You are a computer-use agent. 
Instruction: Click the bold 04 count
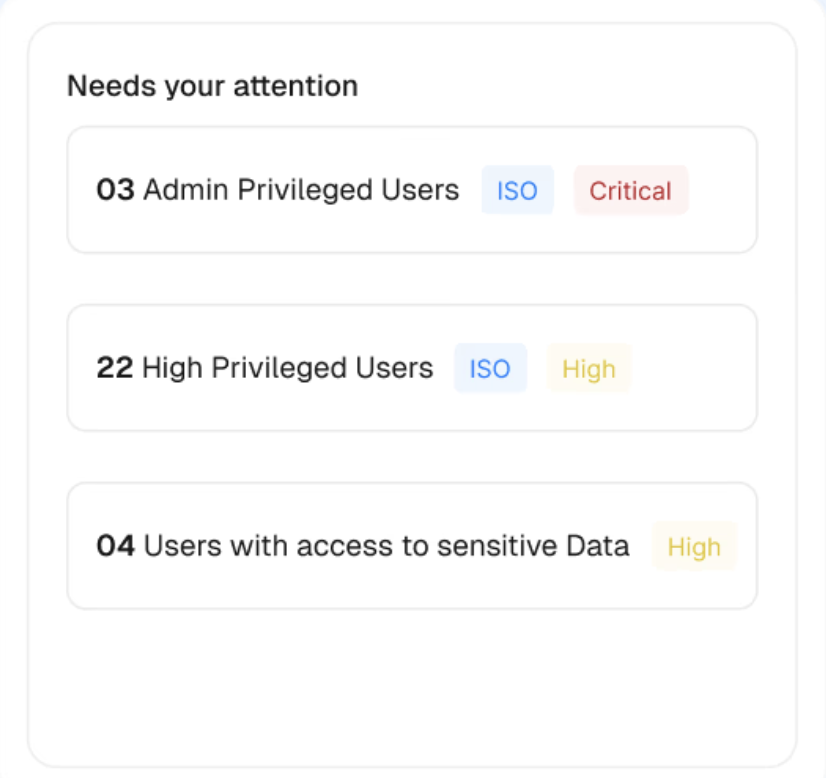(x=115, y=546)
